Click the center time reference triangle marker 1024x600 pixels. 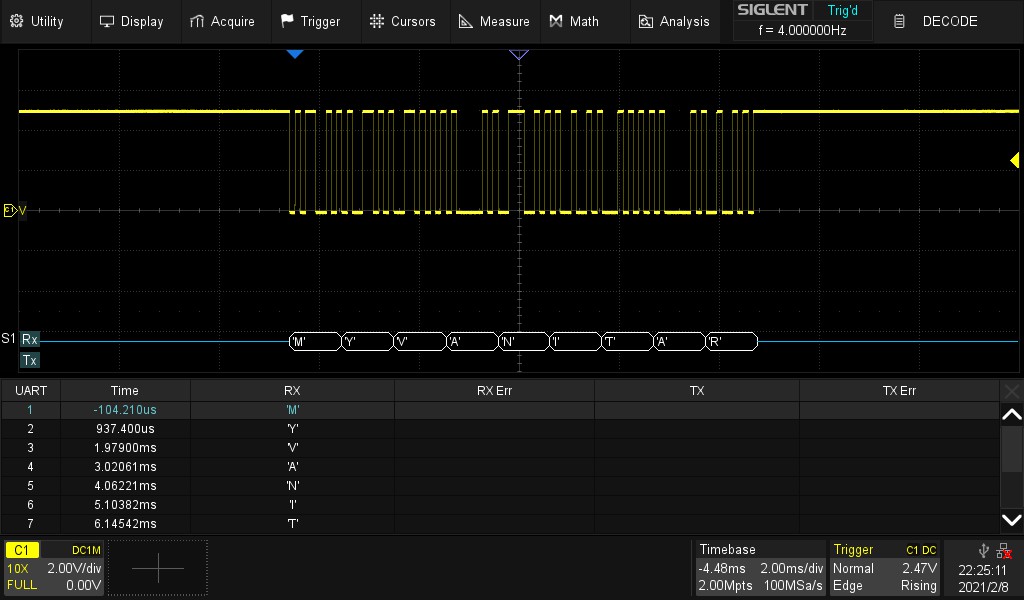pyautogui.click(x=518, y=54)
